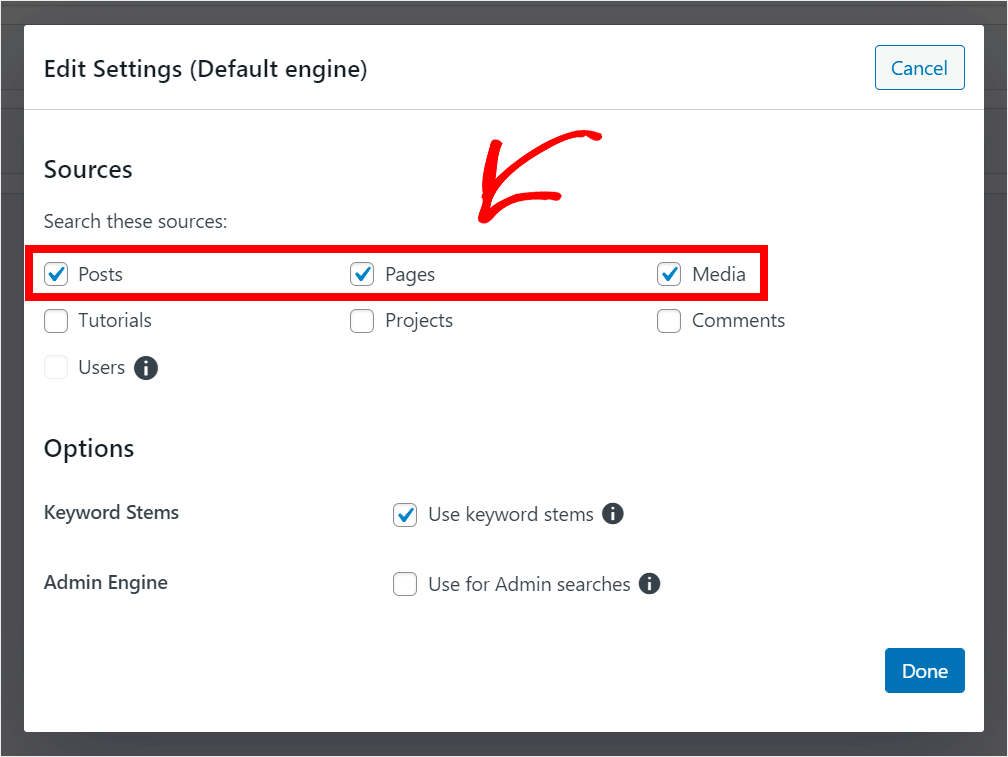Check the Comments source checkbox
This screenshot has width=1008, height=757.
click(669, 321)
